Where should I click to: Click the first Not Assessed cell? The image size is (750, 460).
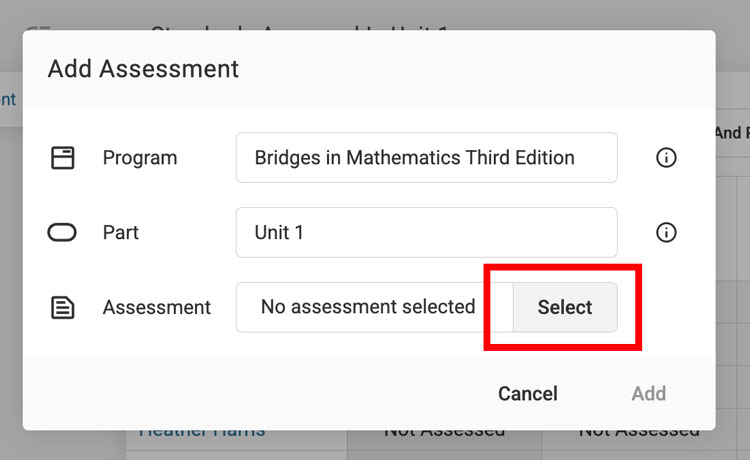(444, 432)
